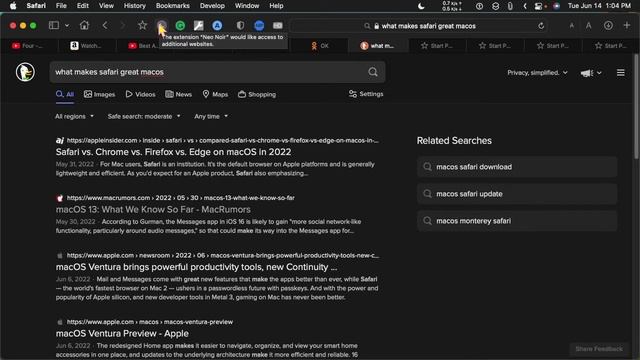Open the Develop menu
640x360 pixels.
[212, 6]
